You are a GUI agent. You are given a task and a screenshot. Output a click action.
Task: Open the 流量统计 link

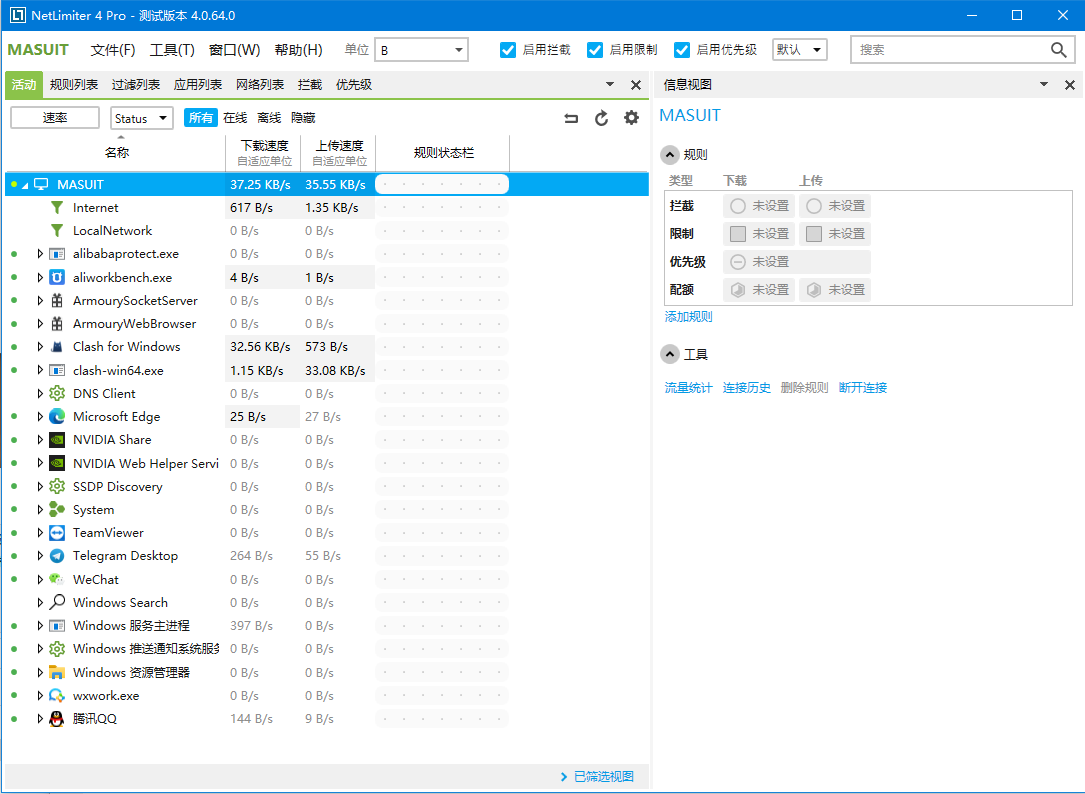688,388
